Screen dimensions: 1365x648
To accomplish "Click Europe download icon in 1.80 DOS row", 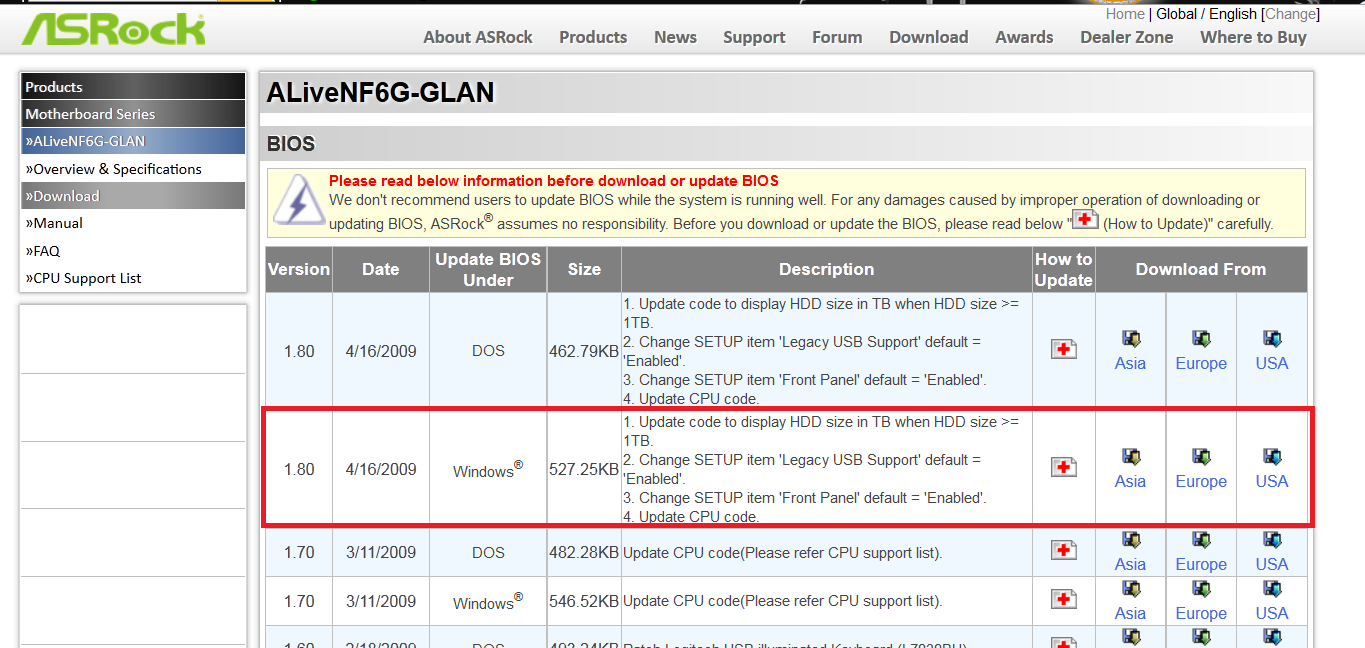I will tap(1201, 339).
